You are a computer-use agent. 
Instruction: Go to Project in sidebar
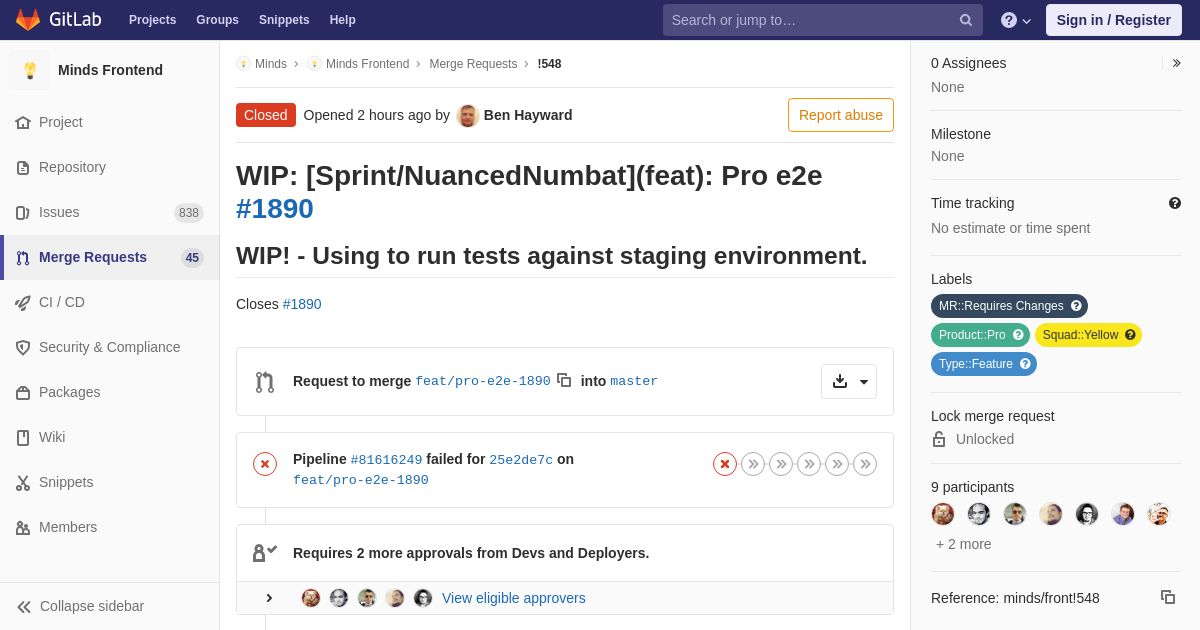[110, 122]
